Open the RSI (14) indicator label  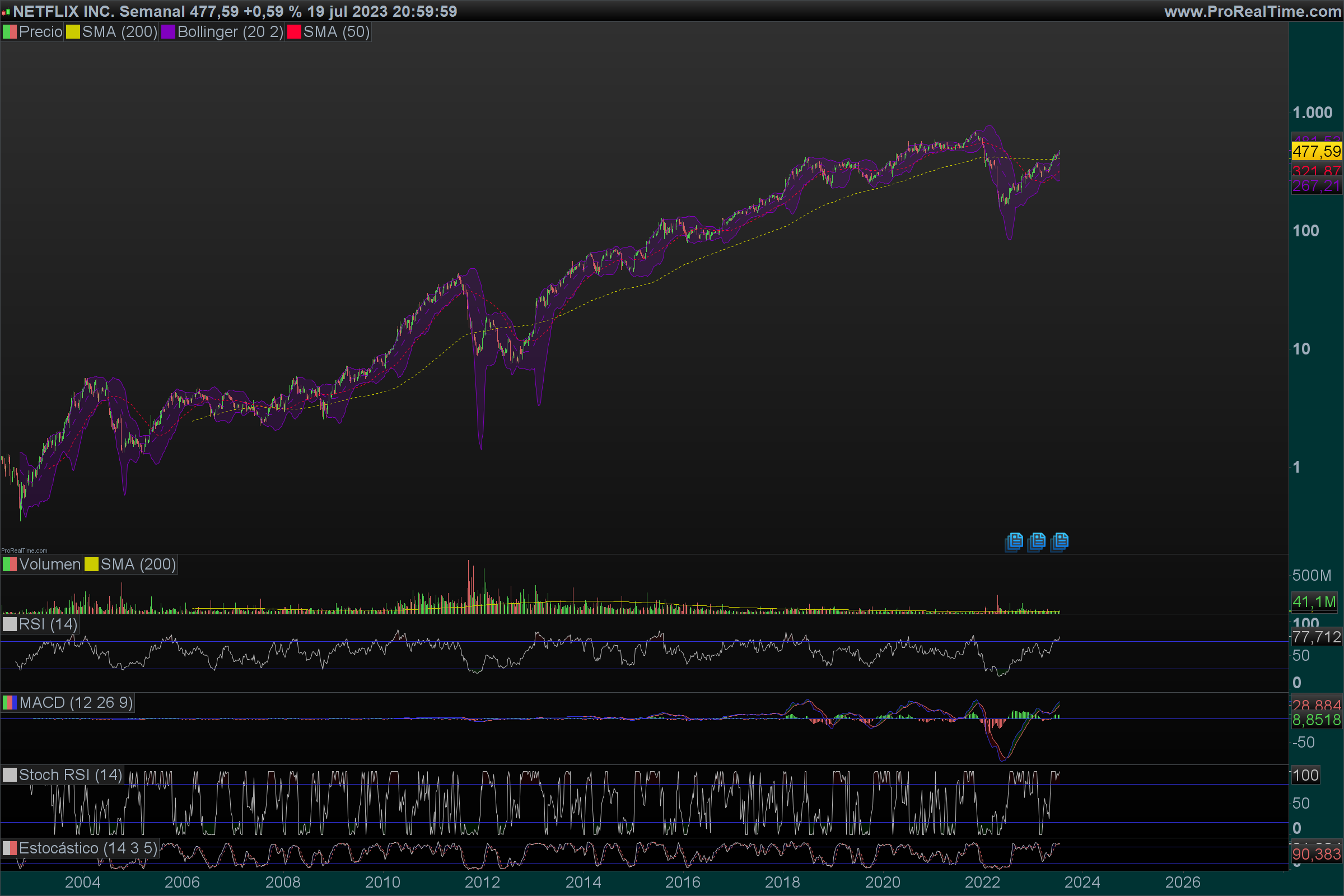click(x=48, y=624)
